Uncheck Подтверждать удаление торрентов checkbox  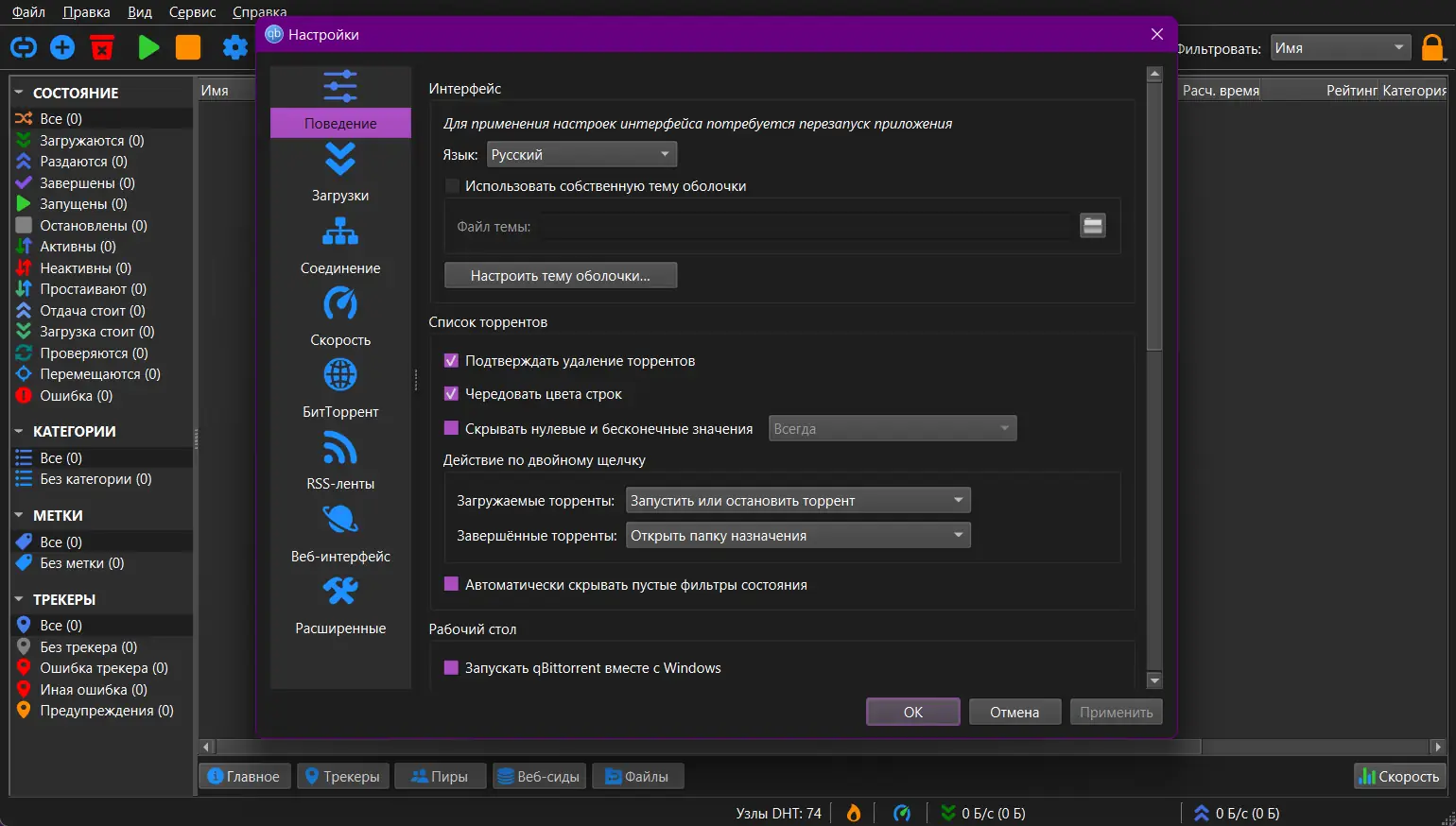[451, 361]
